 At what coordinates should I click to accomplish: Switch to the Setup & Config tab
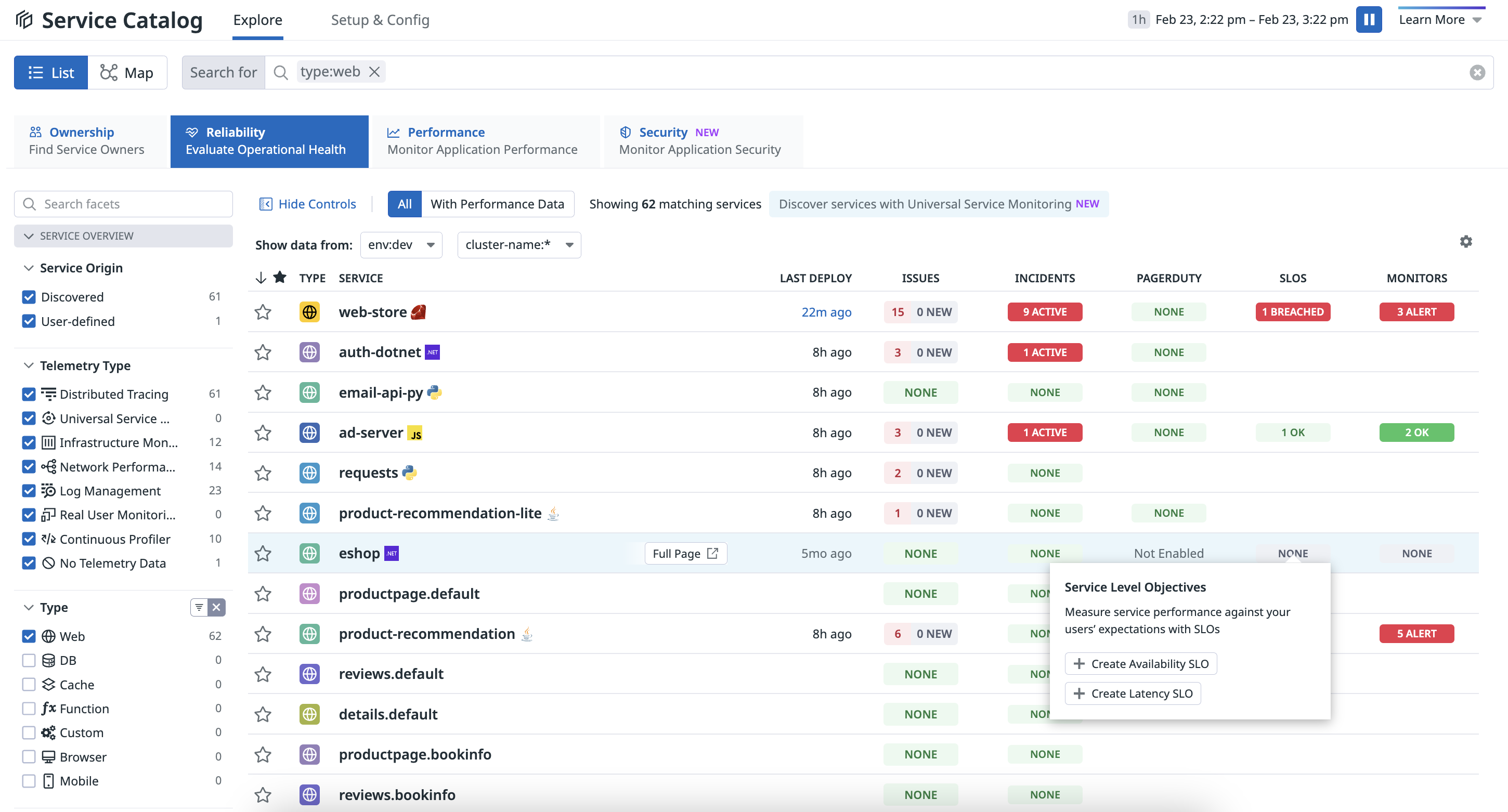pos(380,19)
